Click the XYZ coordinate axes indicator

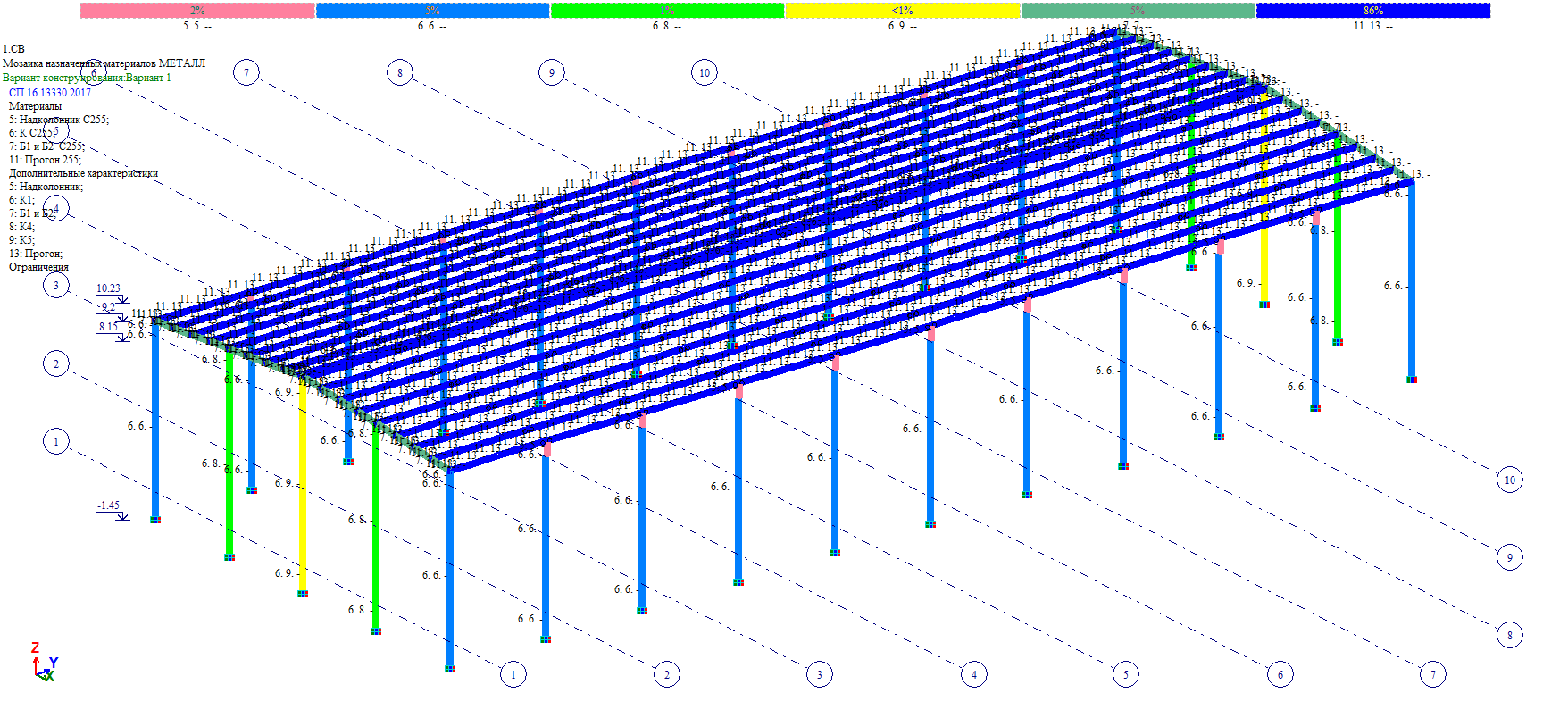45,662
